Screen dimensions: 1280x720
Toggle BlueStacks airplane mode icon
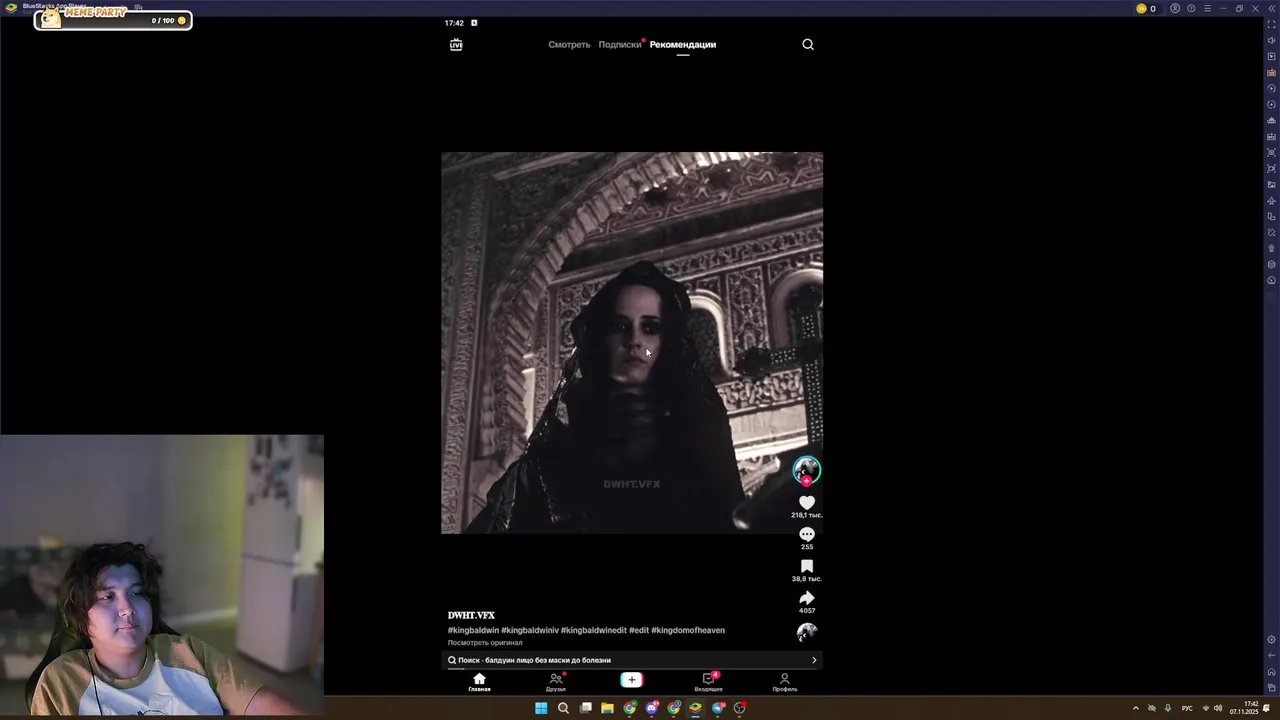1272,200
